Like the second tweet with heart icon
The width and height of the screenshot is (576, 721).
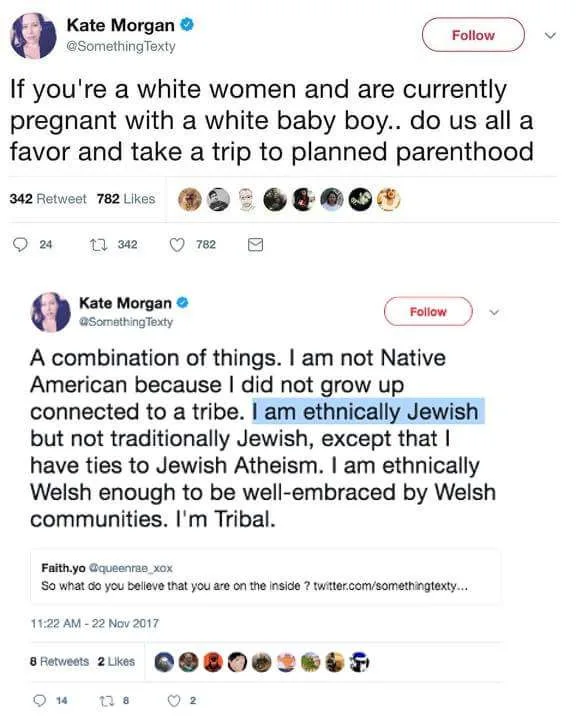coord(174,700)
